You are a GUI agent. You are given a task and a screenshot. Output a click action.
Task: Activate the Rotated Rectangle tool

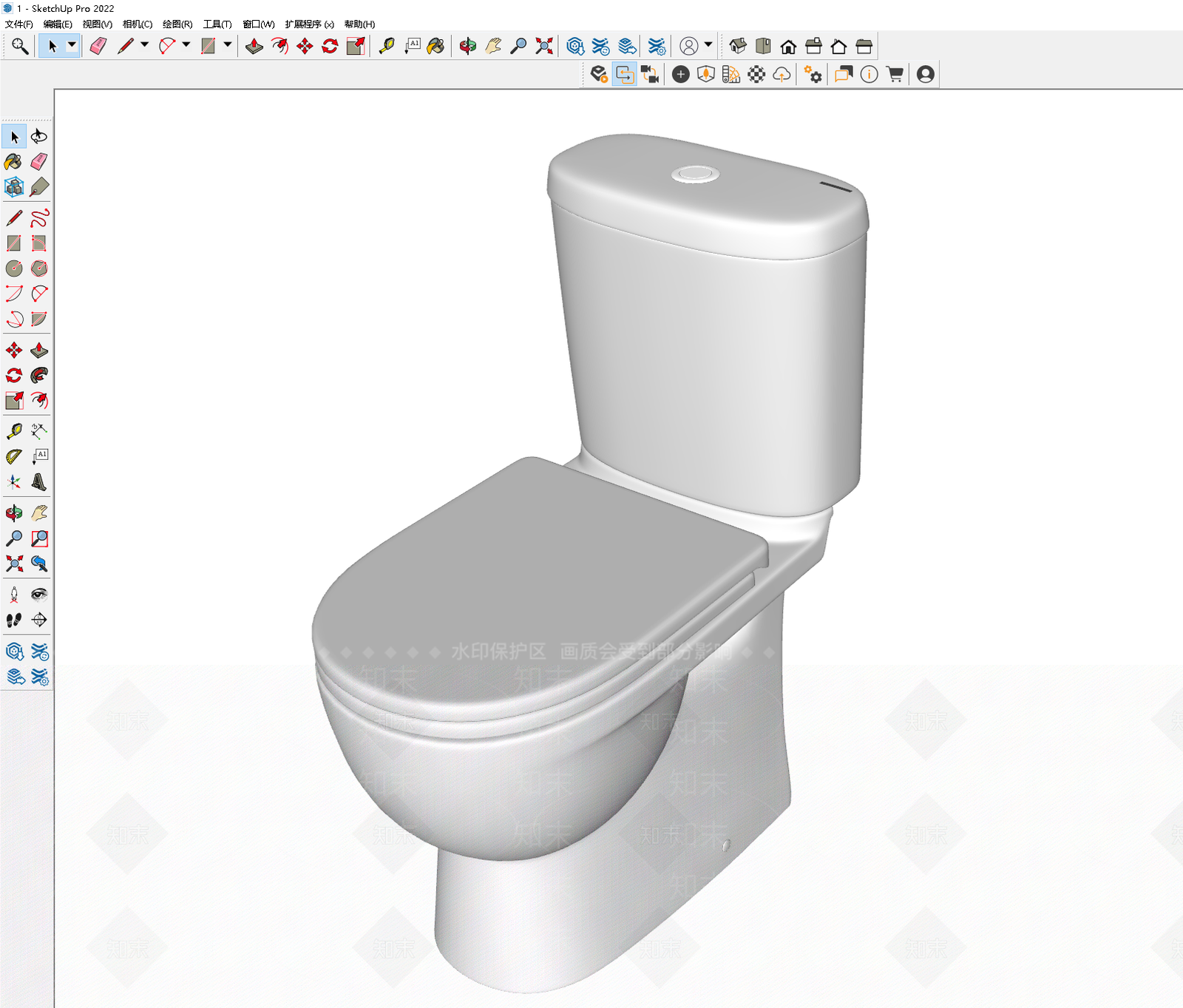coord(39,243)
